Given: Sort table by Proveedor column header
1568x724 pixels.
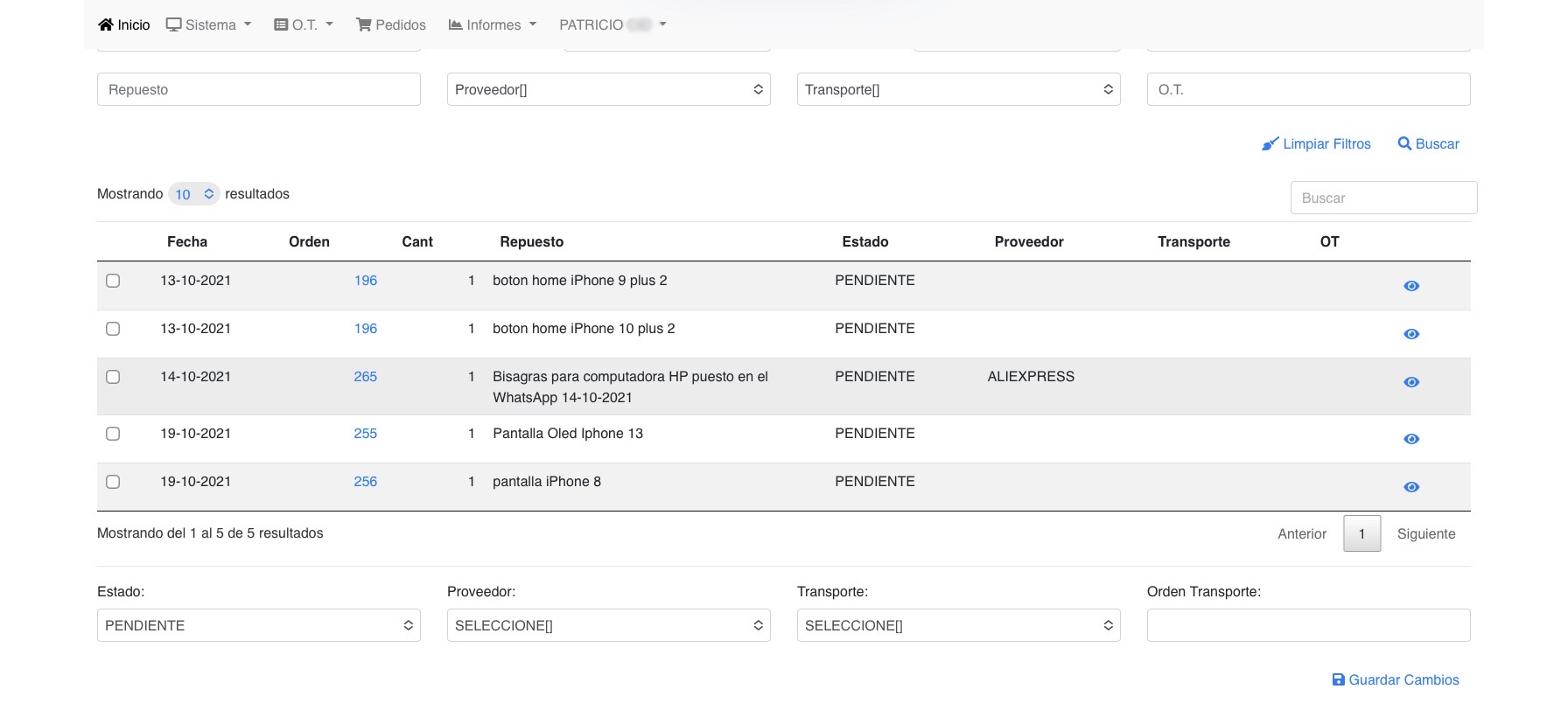Looking at the screenshot, I should [1029, 241].
